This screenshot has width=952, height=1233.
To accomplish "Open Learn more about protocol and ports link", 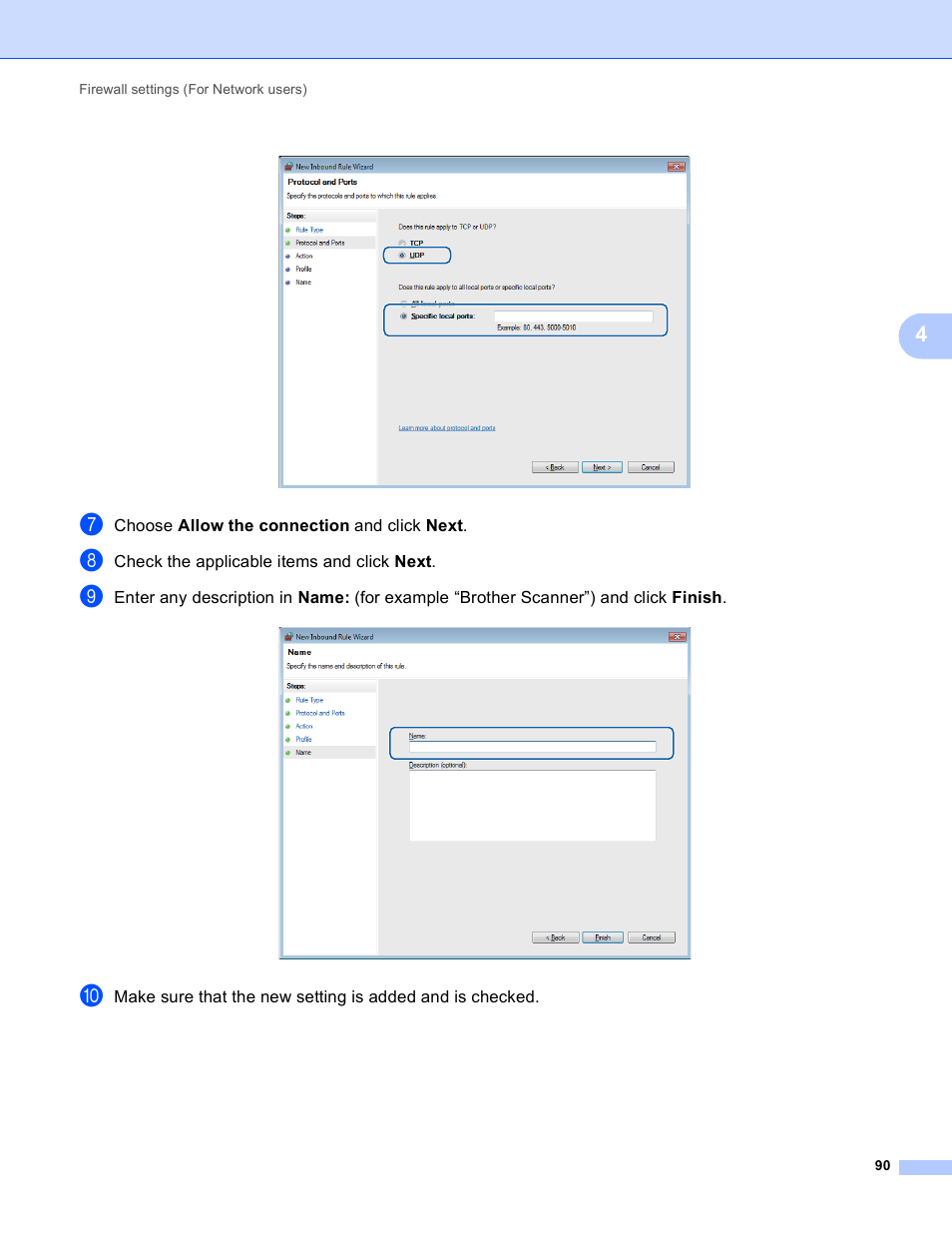I will (x=447, y=428).
